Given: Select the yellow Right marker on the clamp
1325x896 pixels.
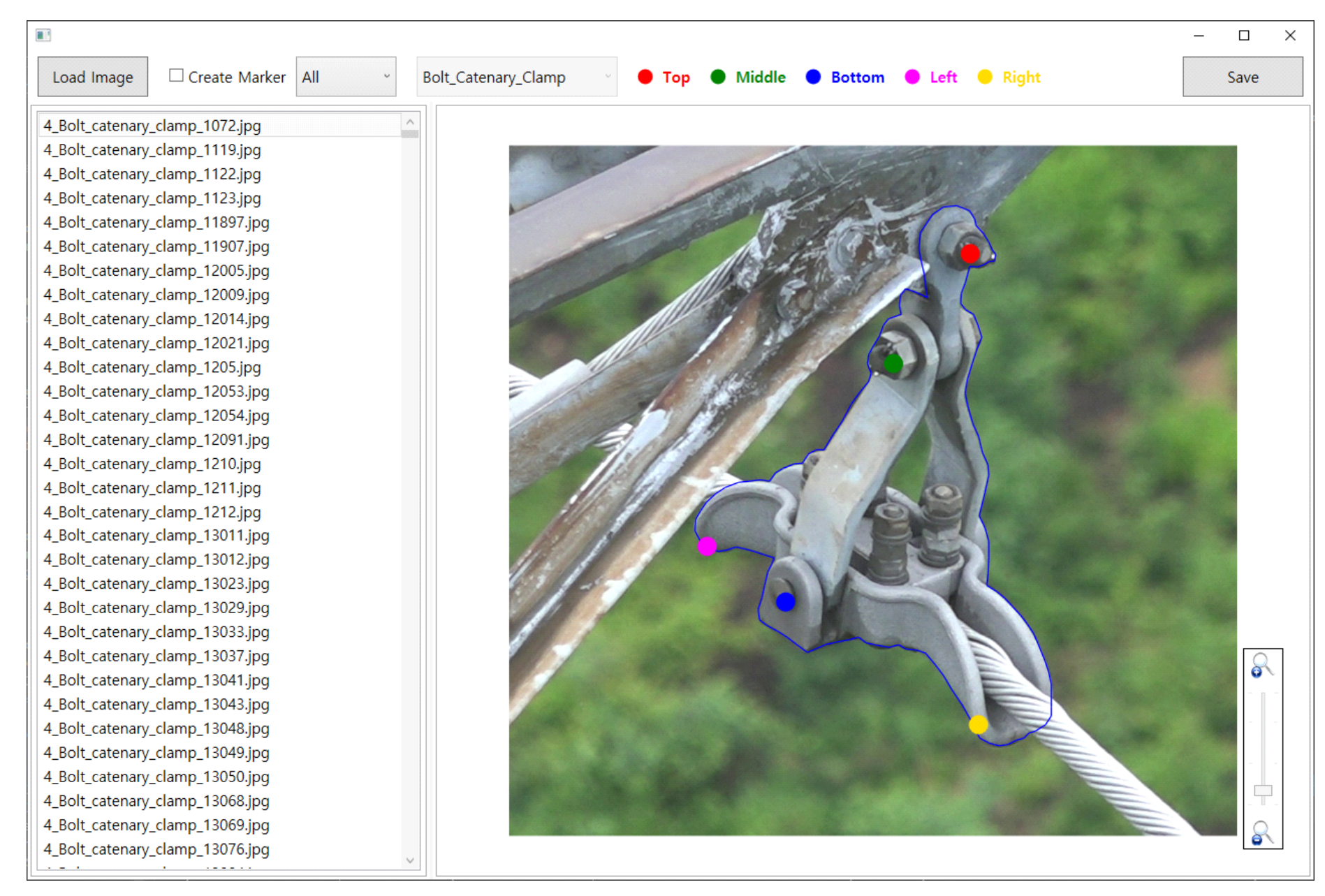Looking at the screenshot, I should (x=978, y=725).
